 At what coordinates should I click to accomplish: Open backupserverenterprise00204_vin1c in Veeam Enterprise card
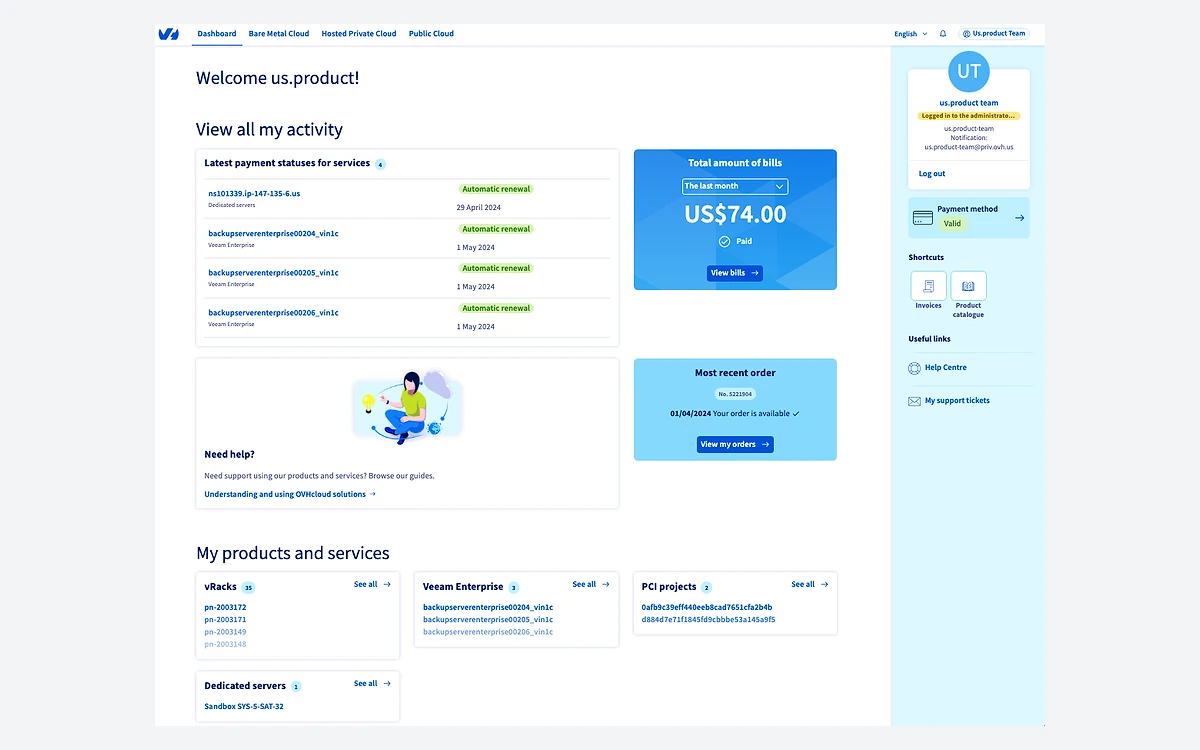click(x=488, y=608)
